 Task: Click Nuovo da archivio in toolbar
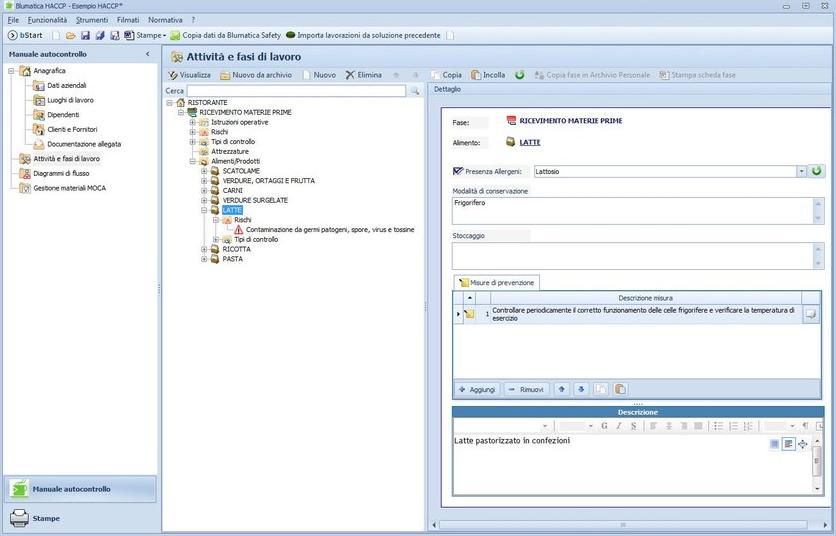(256, 75)
